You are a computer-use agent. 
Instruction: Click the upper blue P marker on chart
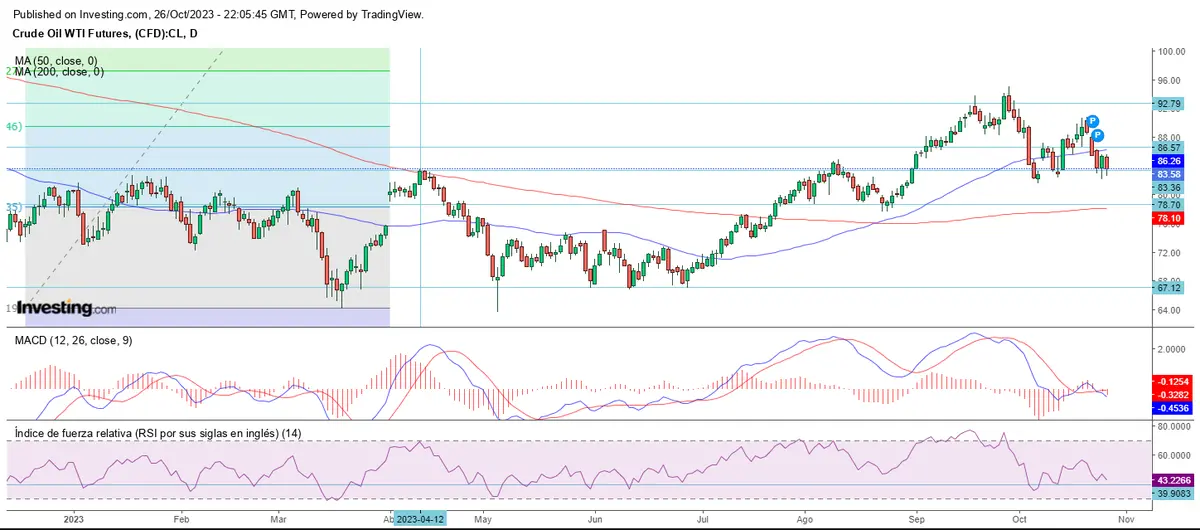(x=1093, y=120)
